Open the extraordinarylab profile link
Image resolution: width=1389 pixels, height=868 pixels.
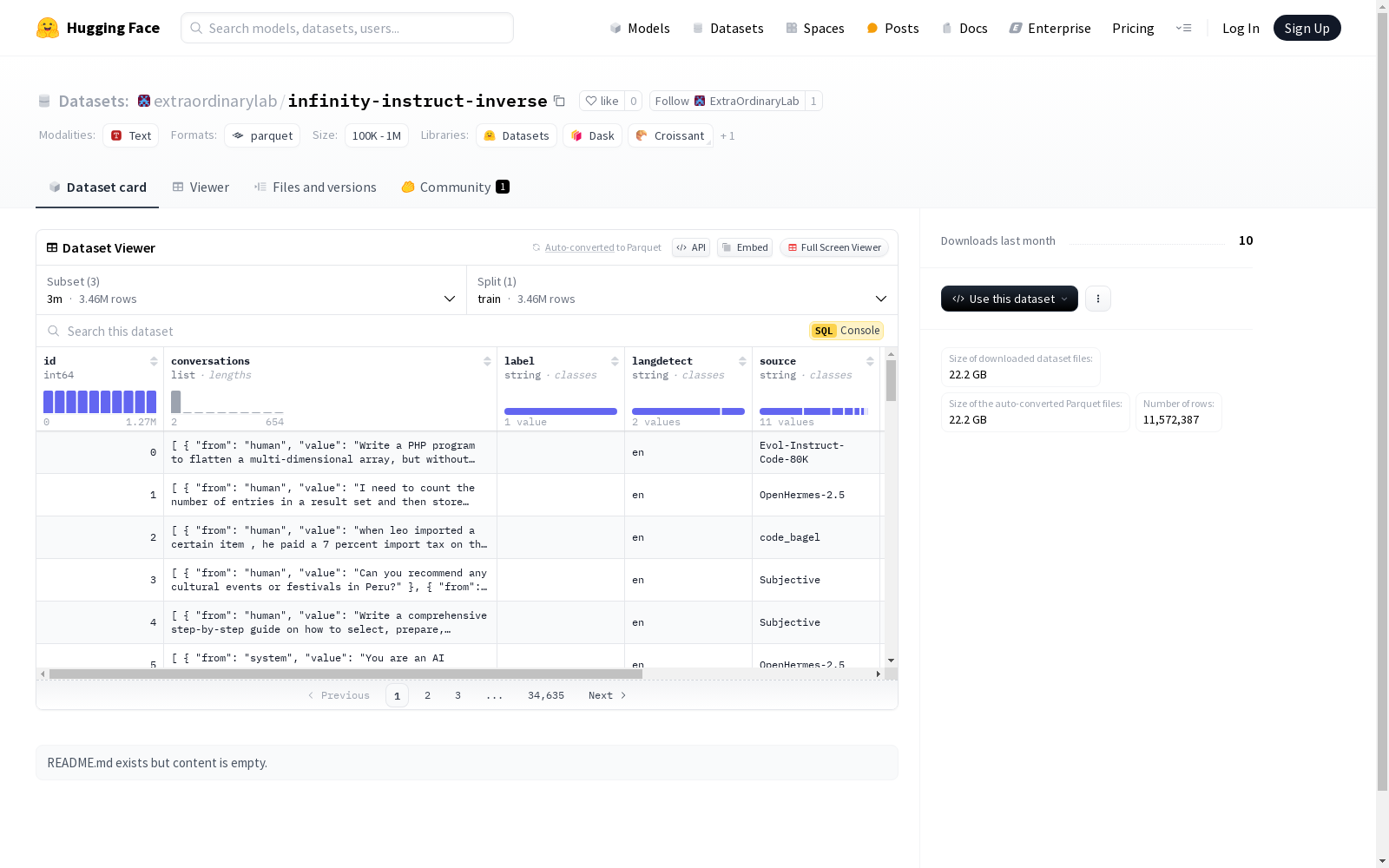(x=215, y=101)
